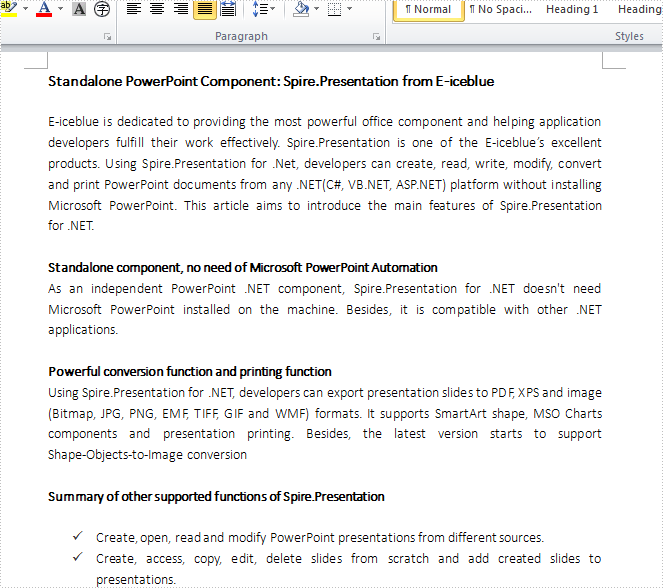Click 'Powerful conversion function' heading
This screenshot has height=588, width=663.
click(x=190, y=372)
